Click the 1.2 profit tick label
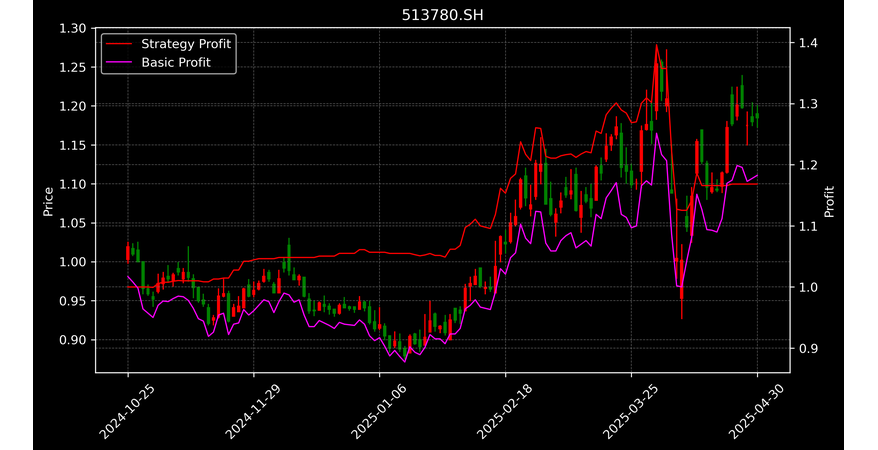 pos(809,165)
